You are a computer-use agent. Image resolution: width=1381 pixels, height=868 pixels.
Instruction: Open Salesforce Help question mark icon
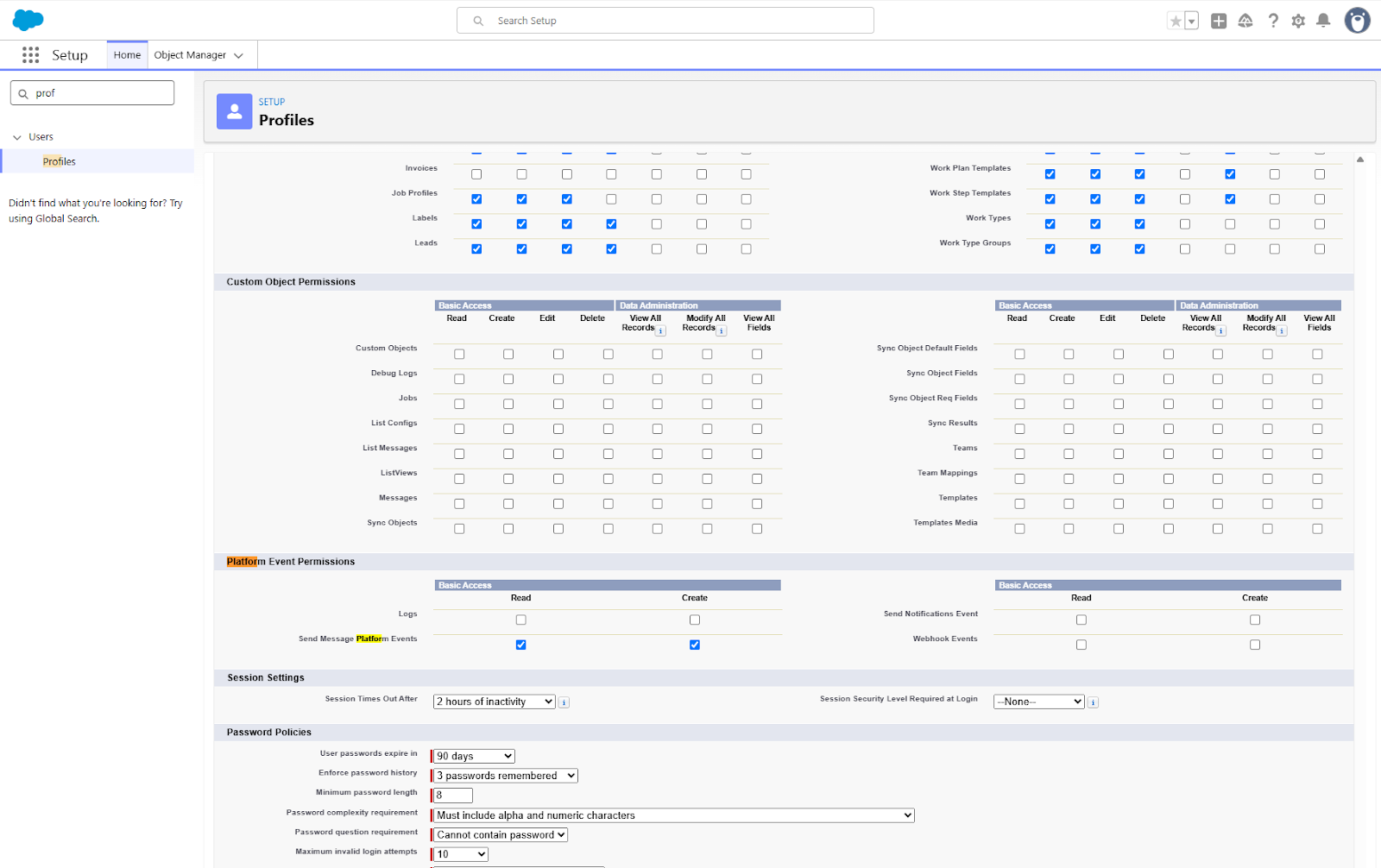1272,22
